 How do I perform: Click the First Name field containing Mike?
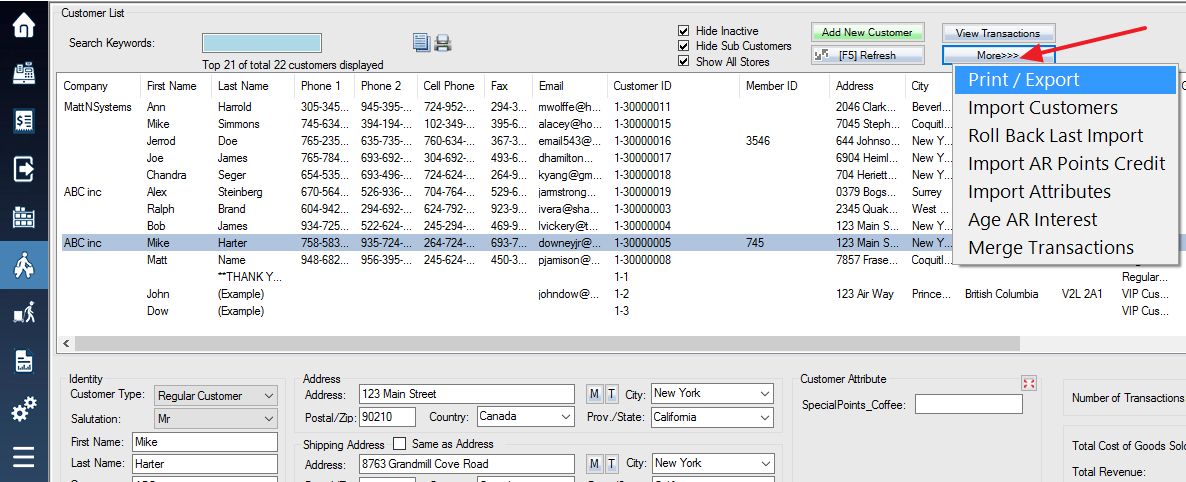204,442
